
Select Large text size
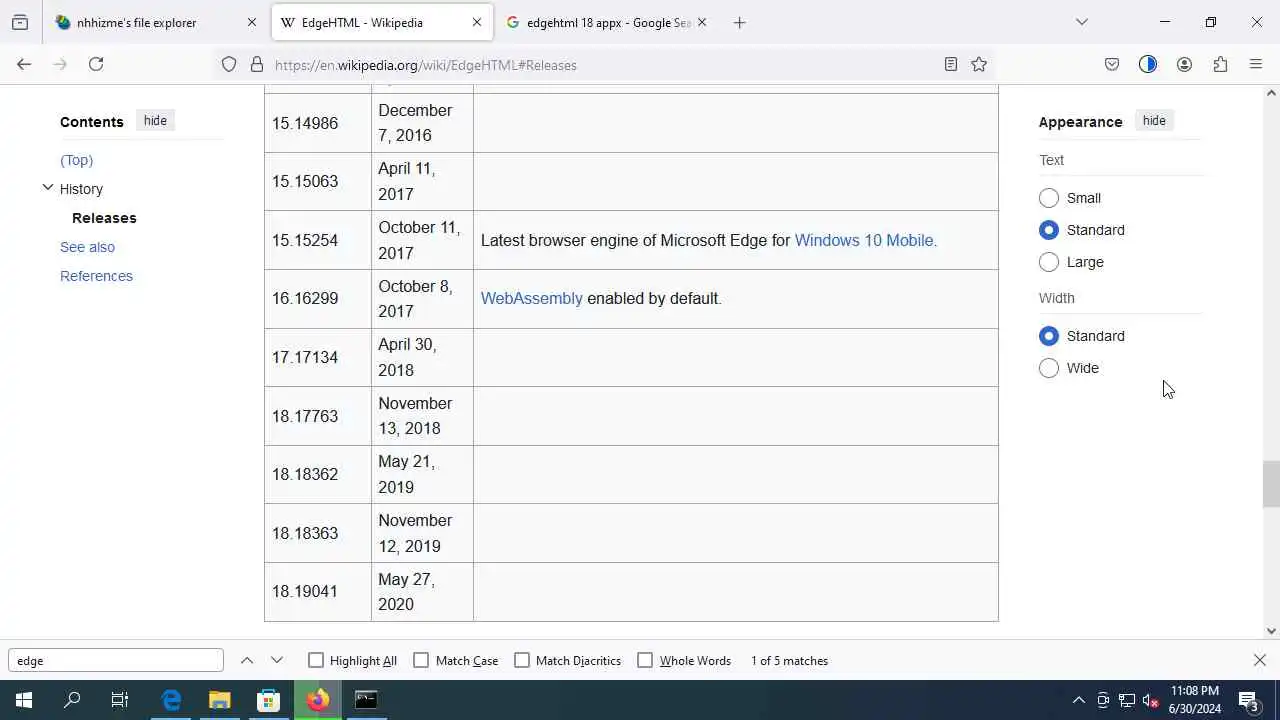coord(1049,262)
